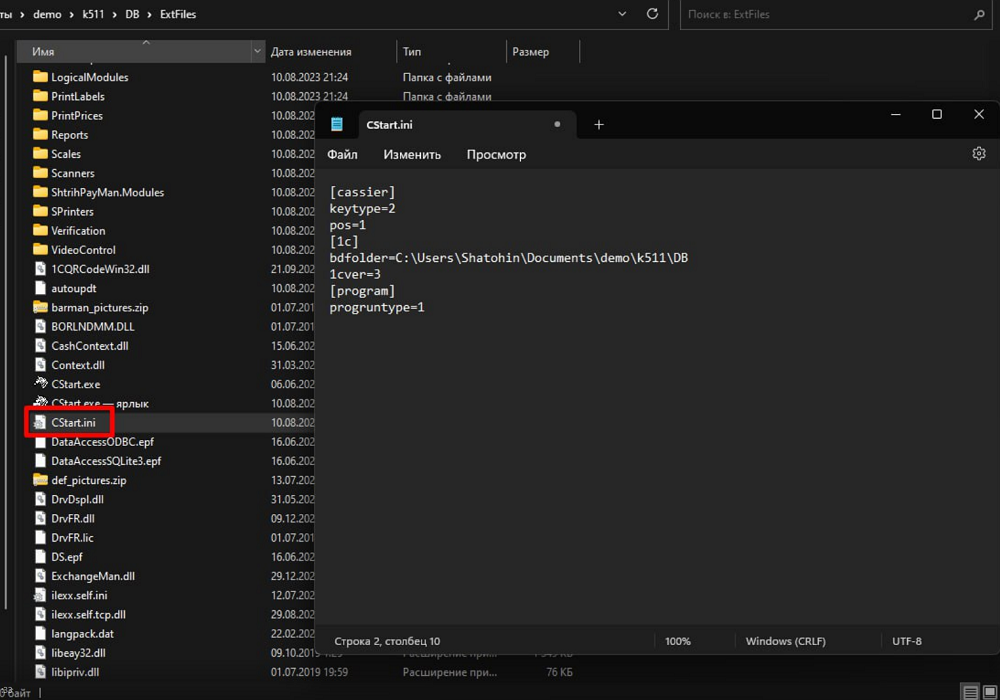Open the LogicalModules folder icon
1000x700 pixels.
(40, 77)
